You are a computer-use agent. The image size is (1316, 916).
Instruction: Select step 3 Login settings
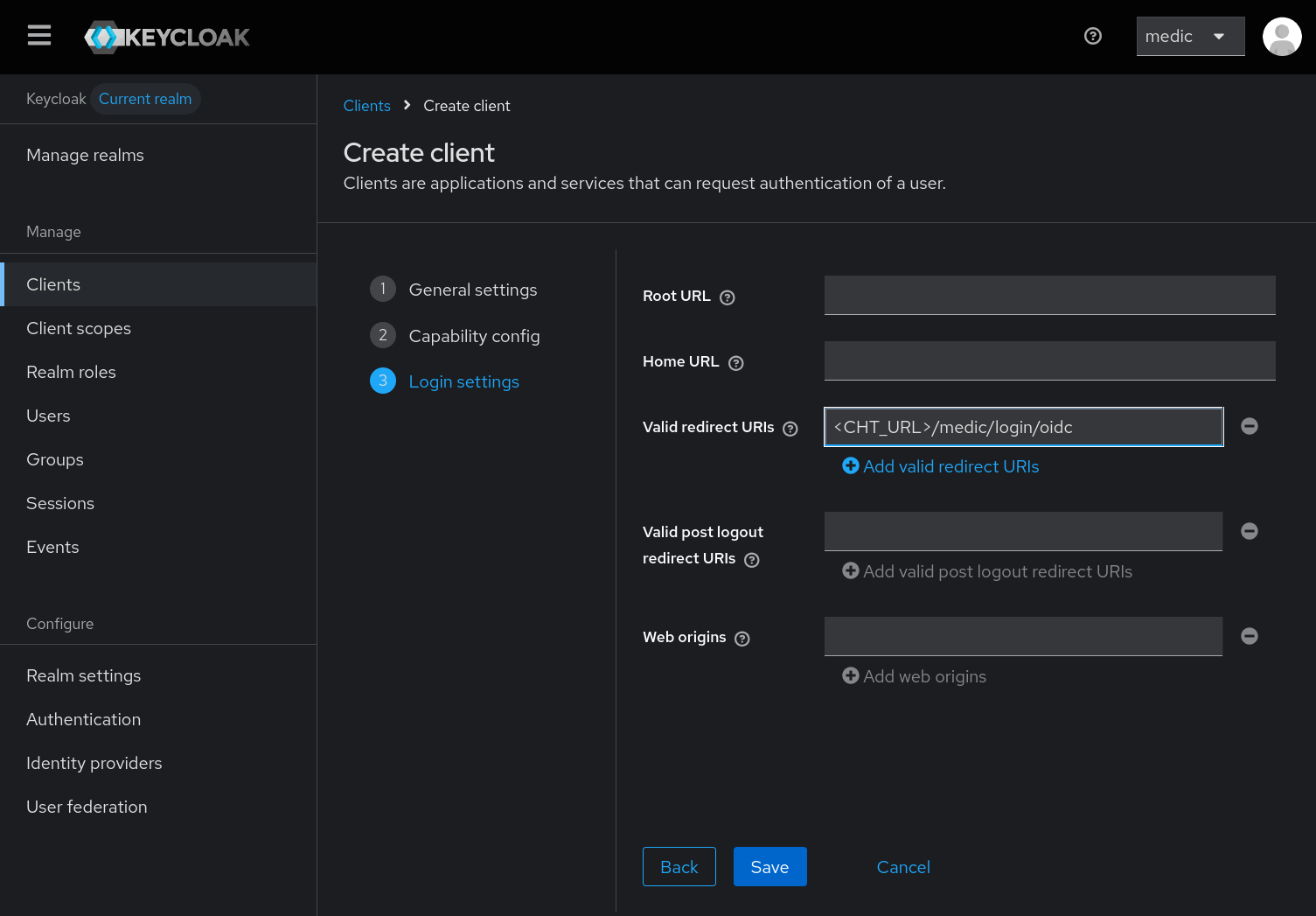[x=444, y=381]
